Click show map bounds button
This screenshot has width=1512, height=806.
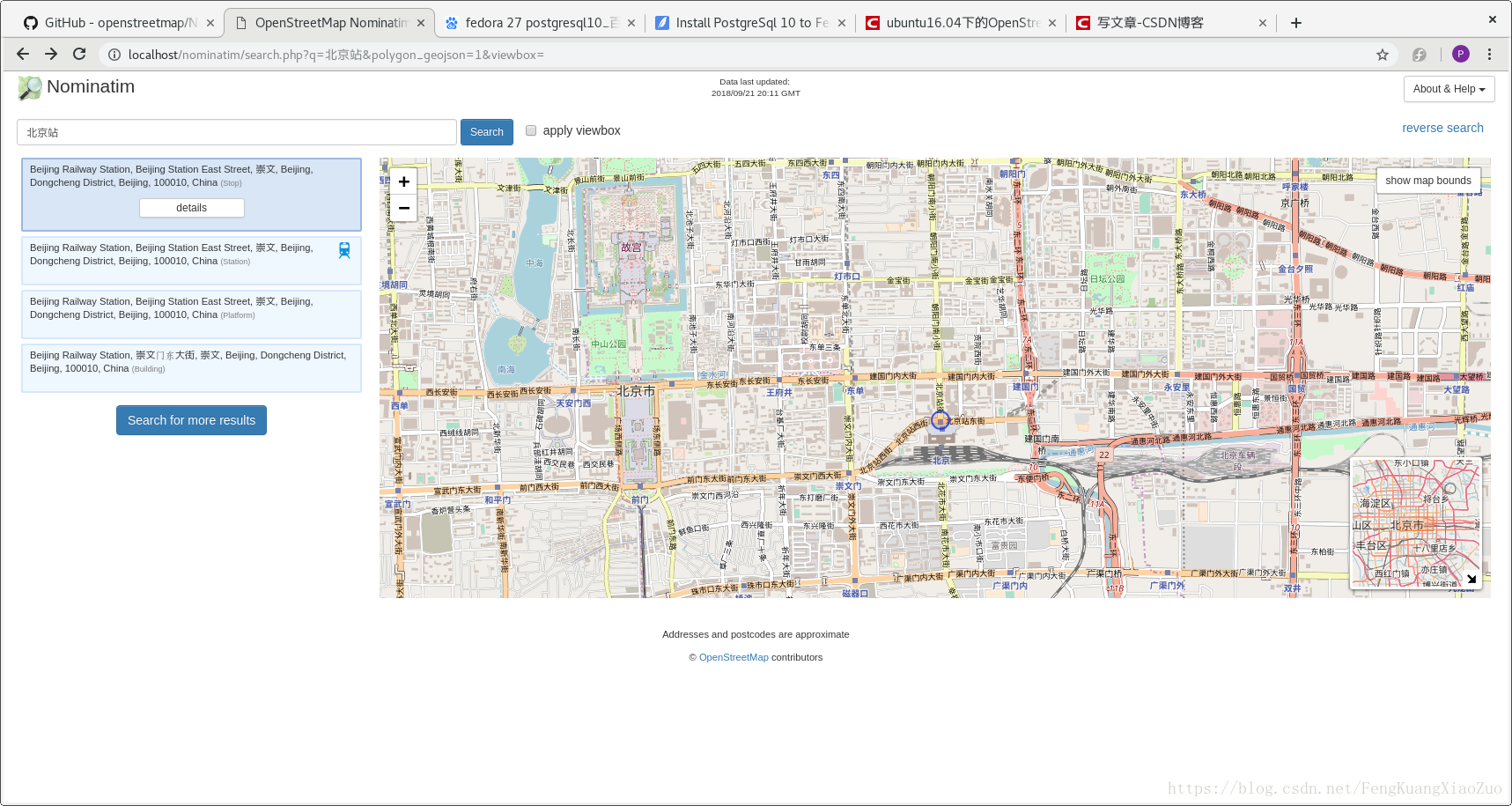[x=1427, y=181]
